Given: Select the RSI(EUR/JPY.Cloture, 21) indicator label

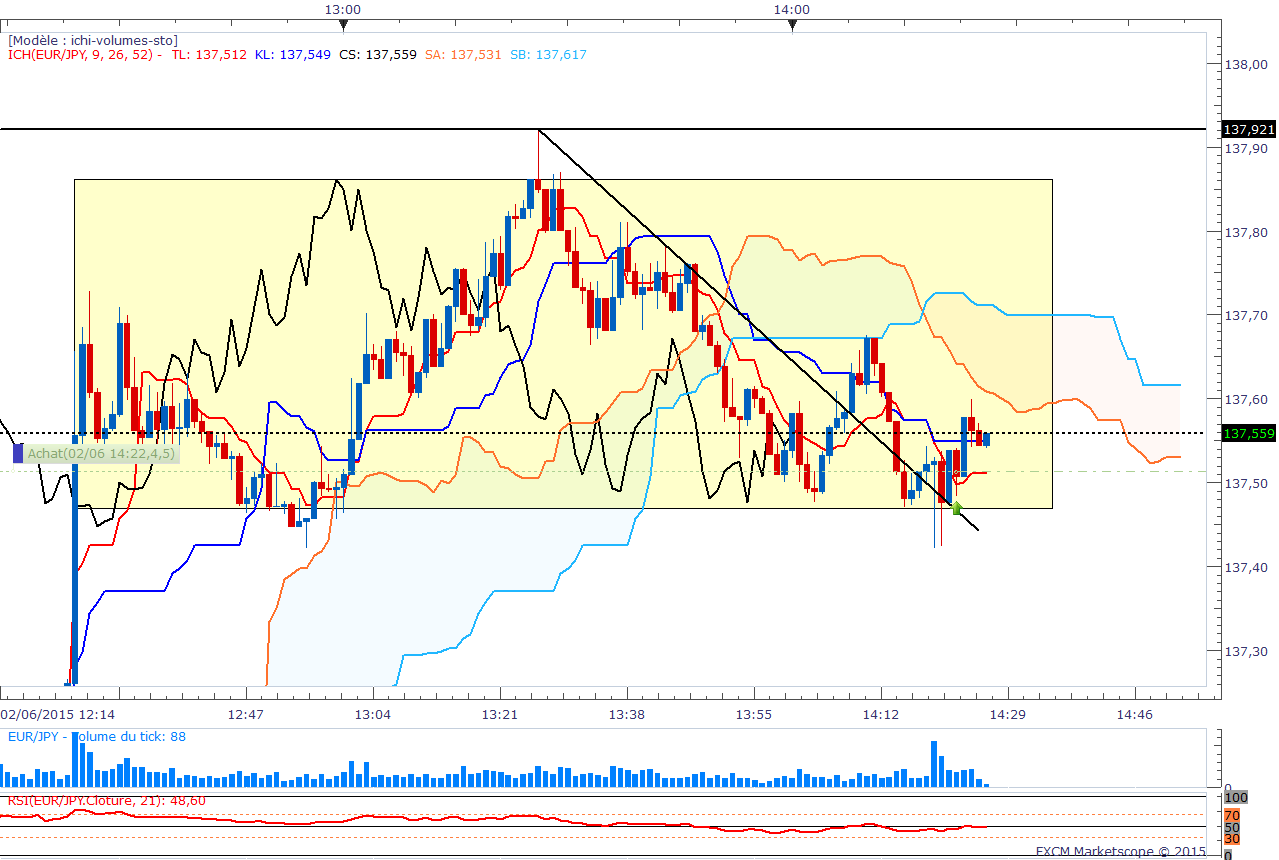Looking at the screenshot, I should pyautogui.click(x=107, y=801).
